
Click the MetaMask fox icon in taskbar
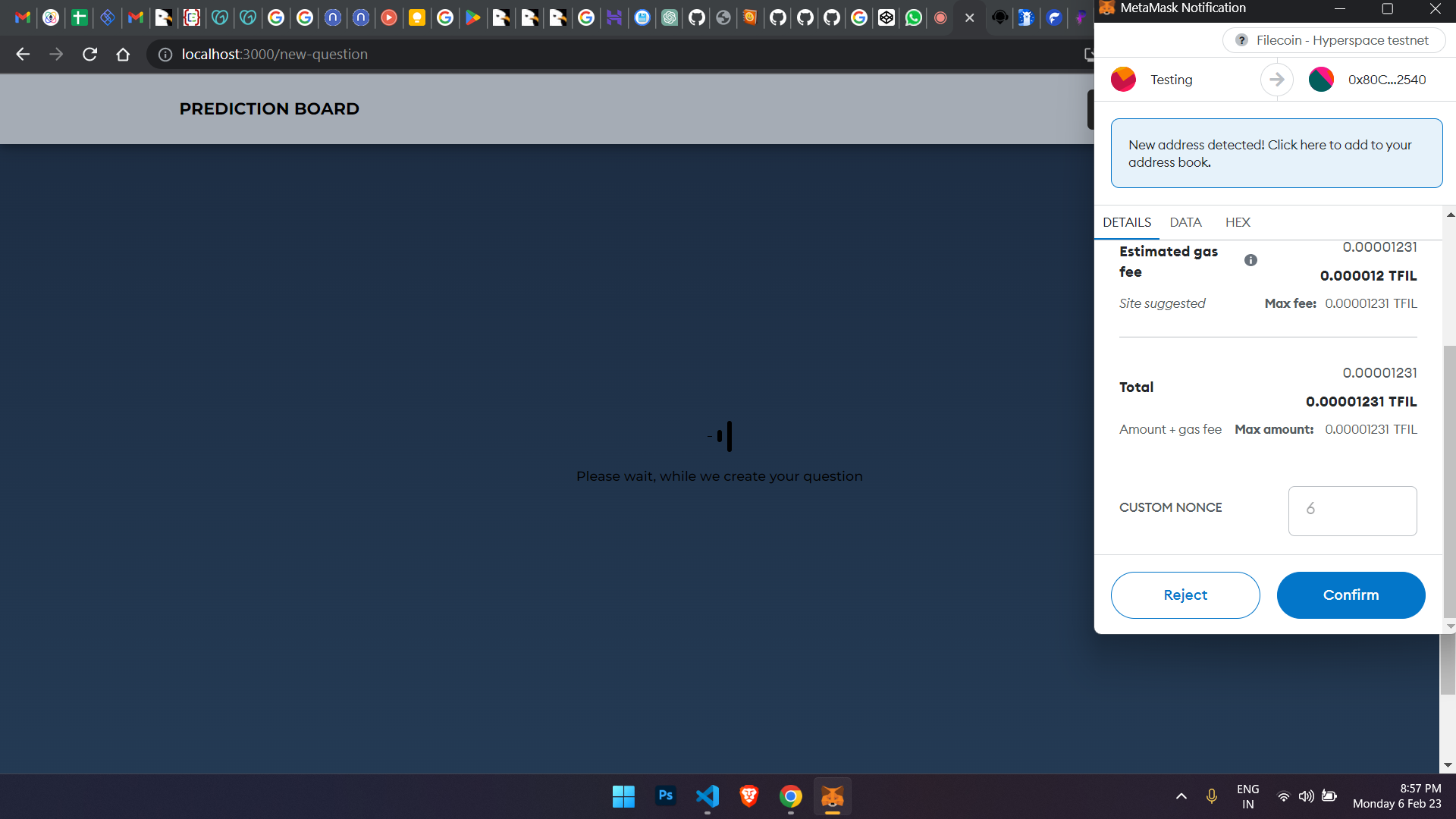[x=833, y=796]
